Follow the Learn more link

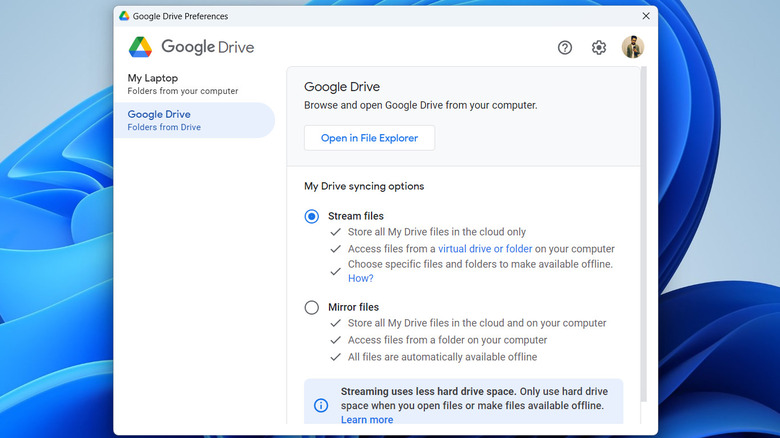point(366,420)
